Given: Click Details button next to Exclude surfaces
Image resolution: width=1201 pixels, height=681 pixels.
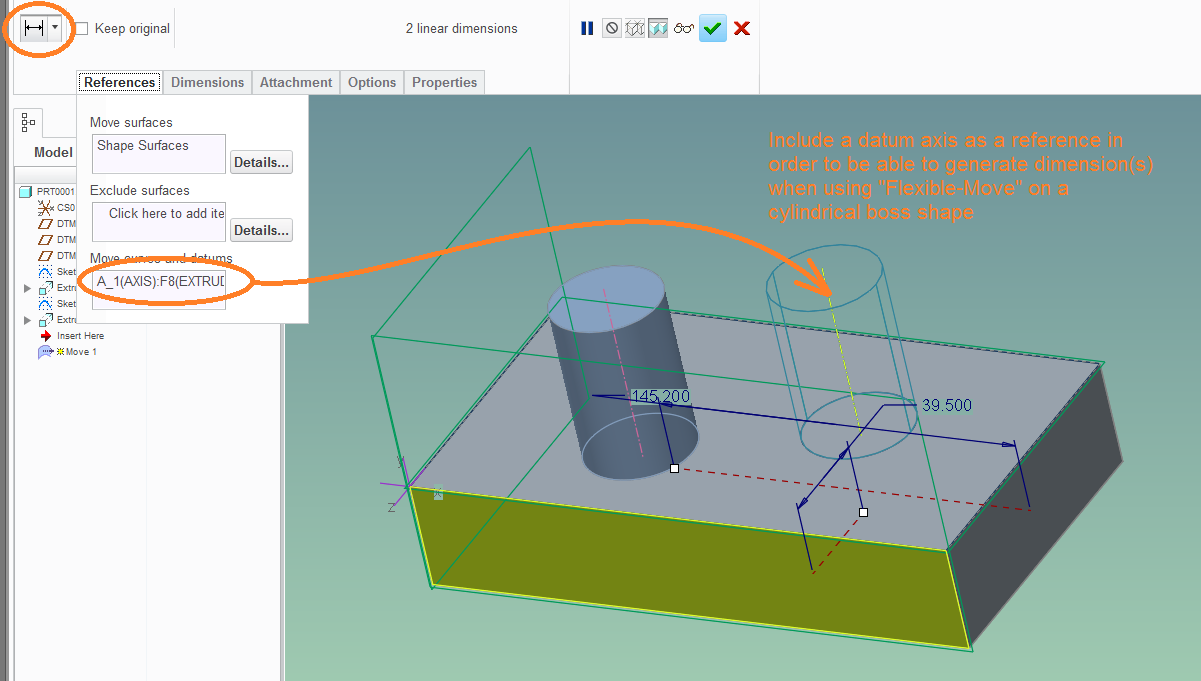Looking at the screenshot, I should (261, 230).
